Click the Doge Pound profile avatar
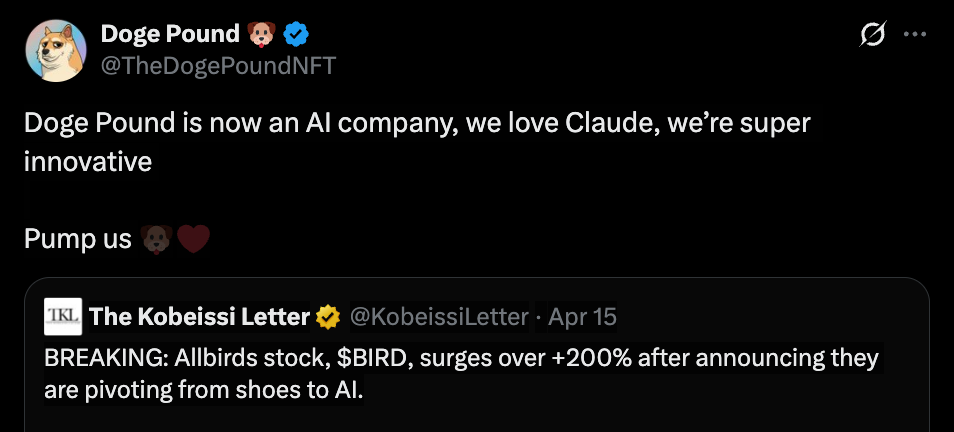The image size is (954, 432). [x=55, y=50]
